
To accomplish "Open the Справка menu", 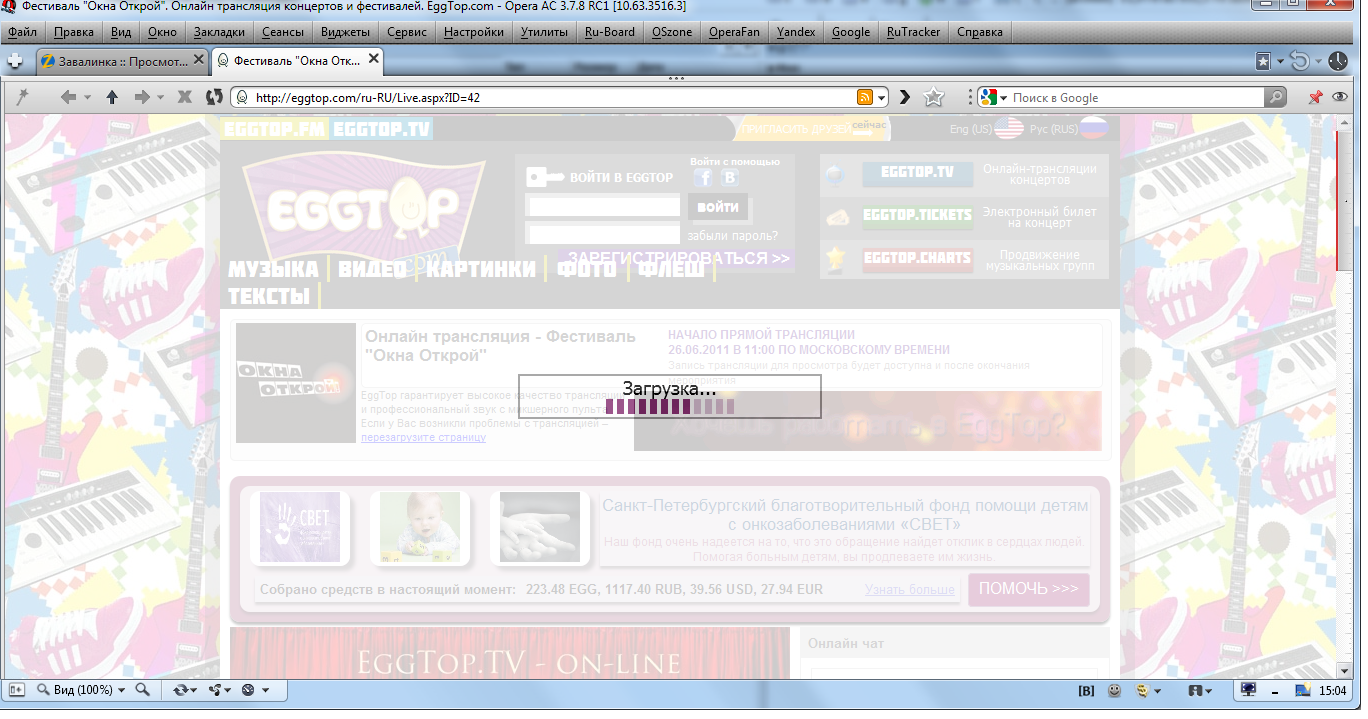I will tap(979, 31).
